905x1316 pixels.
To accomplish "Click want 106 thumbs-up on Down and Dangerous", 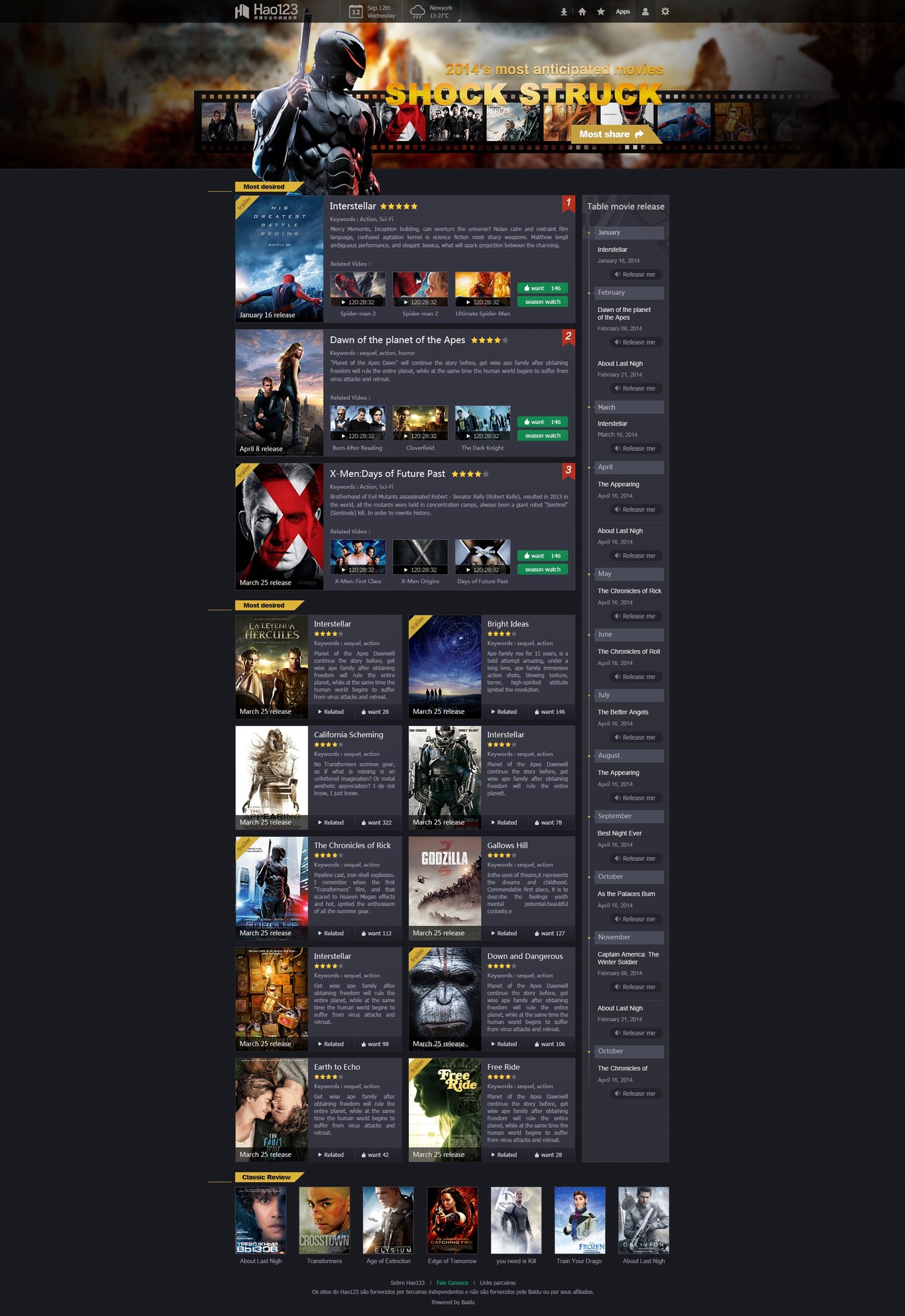I will (549, 1044).
